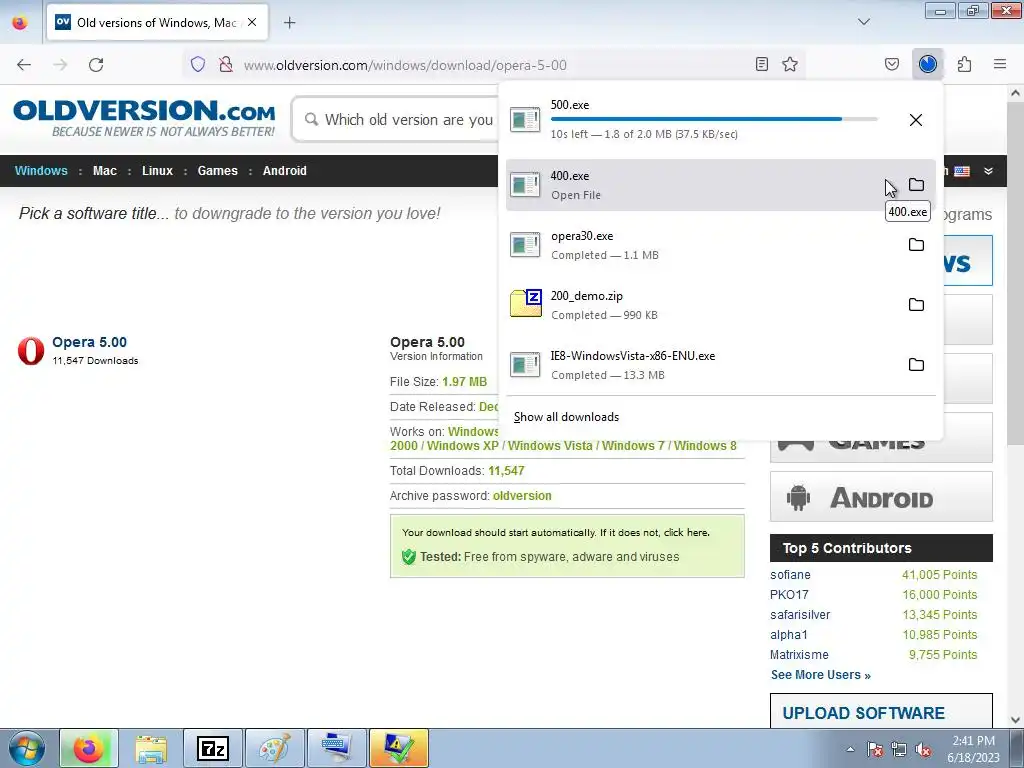This screenshot has width=1024, height=768.
Task: Click the opera30.exe file icon
Action: coord(525,245)
